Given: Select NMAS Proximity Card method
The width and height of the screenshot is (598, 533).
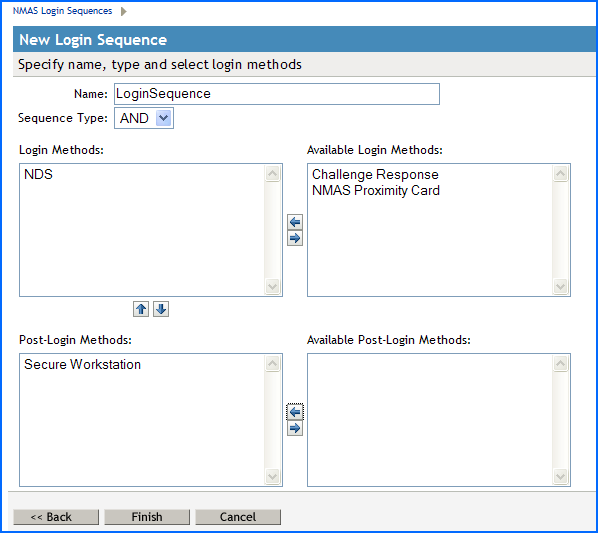Looking at the screenshot, I should point(376,190).
